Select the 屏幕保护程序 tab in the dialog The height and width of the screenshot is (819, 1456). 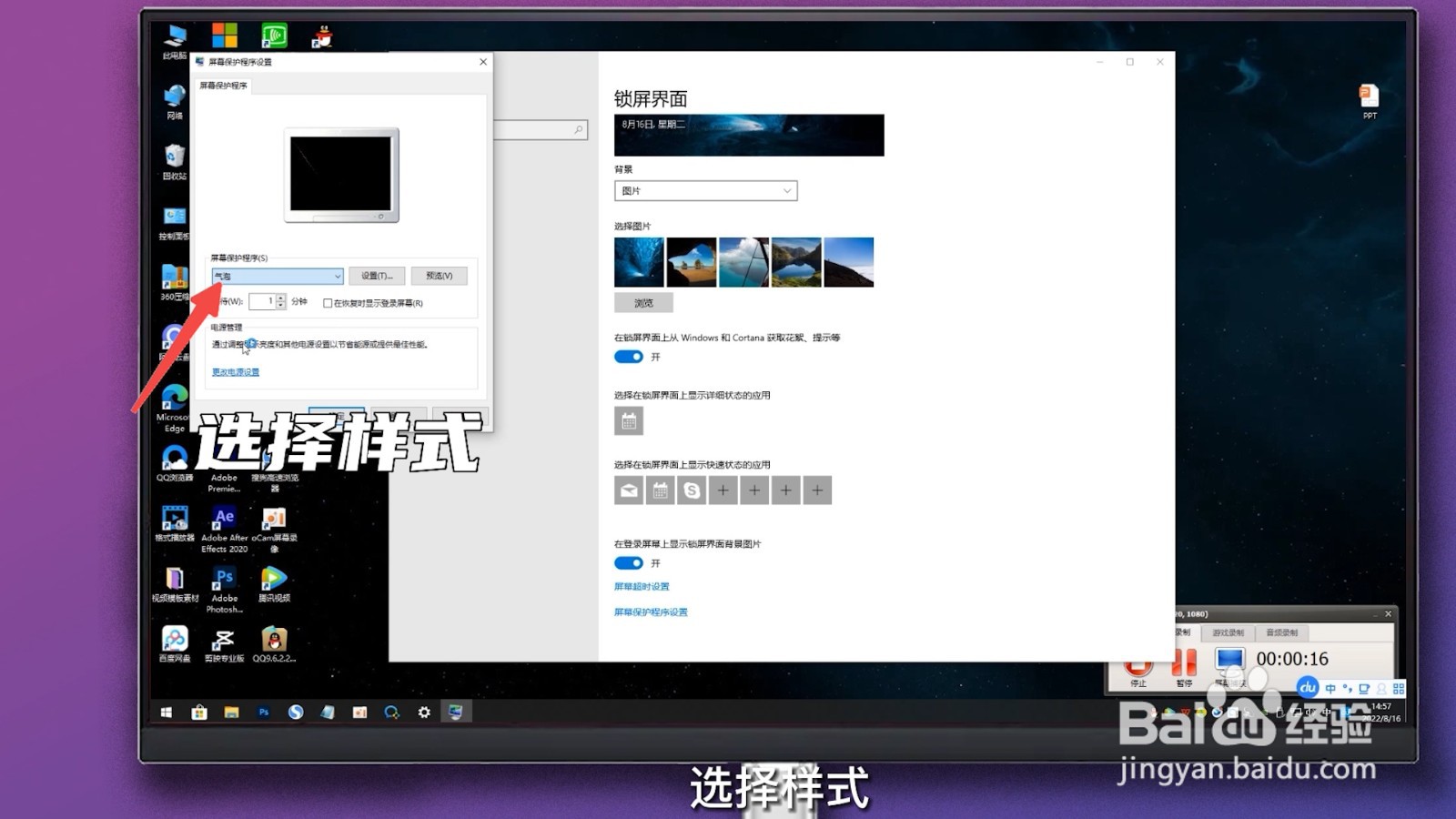[x=222, y=85]
